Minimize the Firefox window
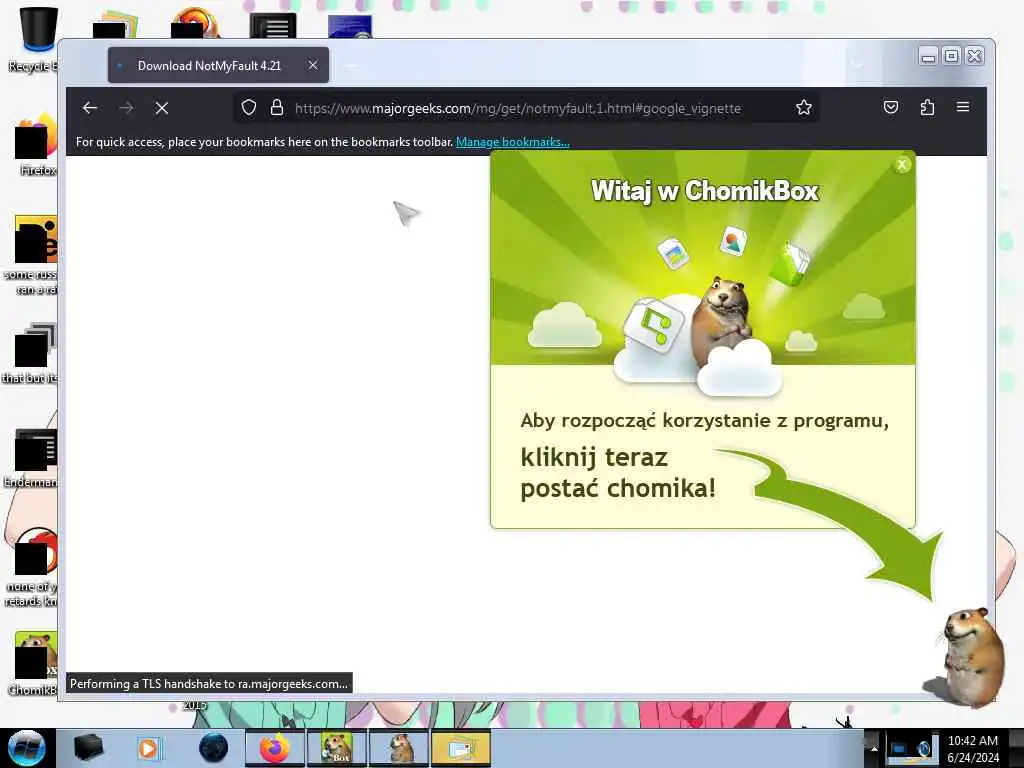 click(x=928, y=57)
